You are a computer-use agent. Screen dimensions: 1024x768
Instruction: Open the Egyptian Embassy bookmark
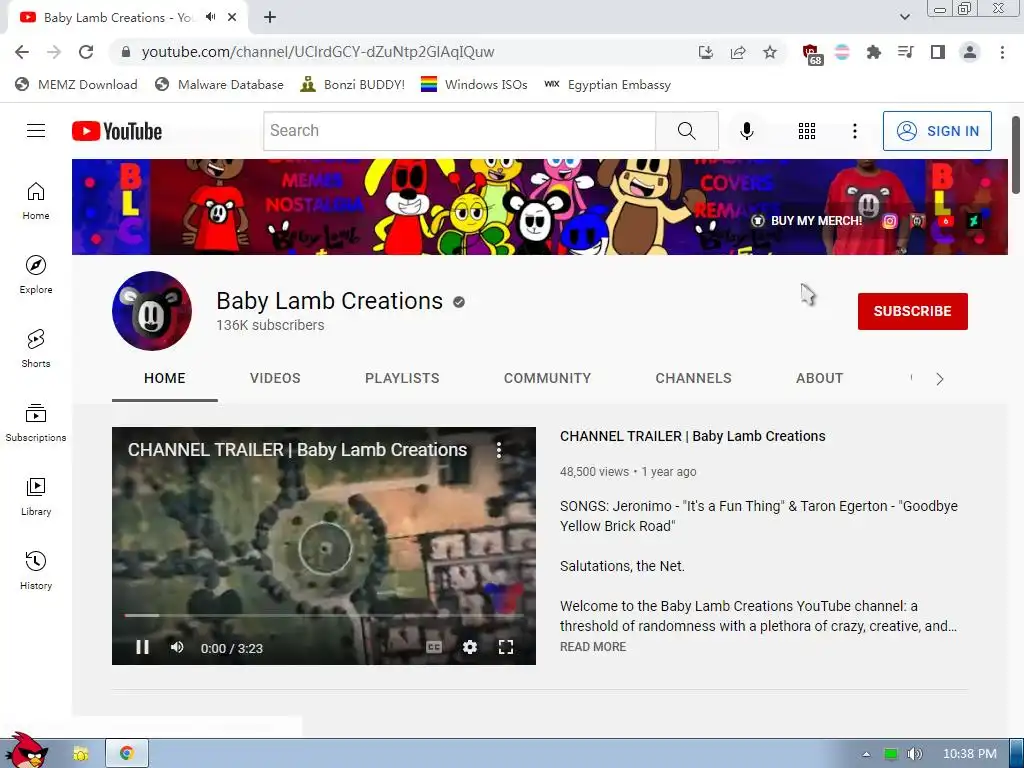607,84
